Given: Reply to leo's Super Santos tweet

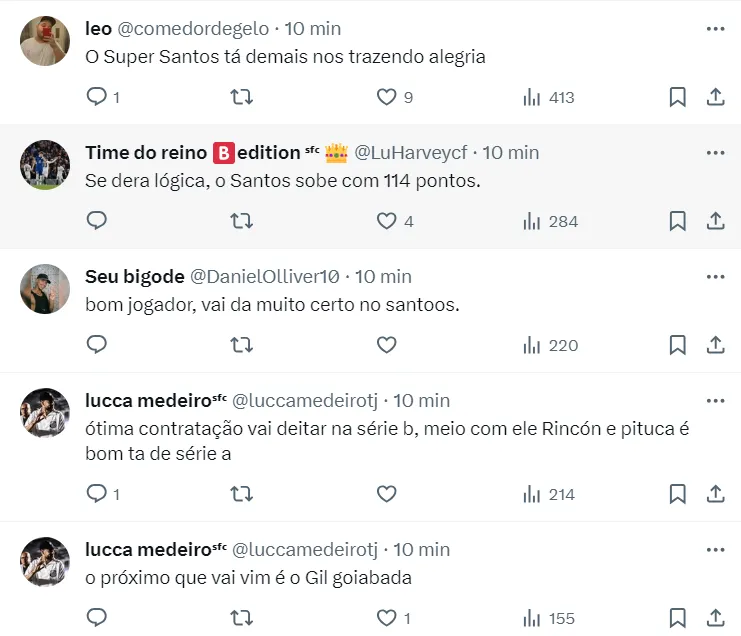Looking at the screenshot, I should (97, 97).
